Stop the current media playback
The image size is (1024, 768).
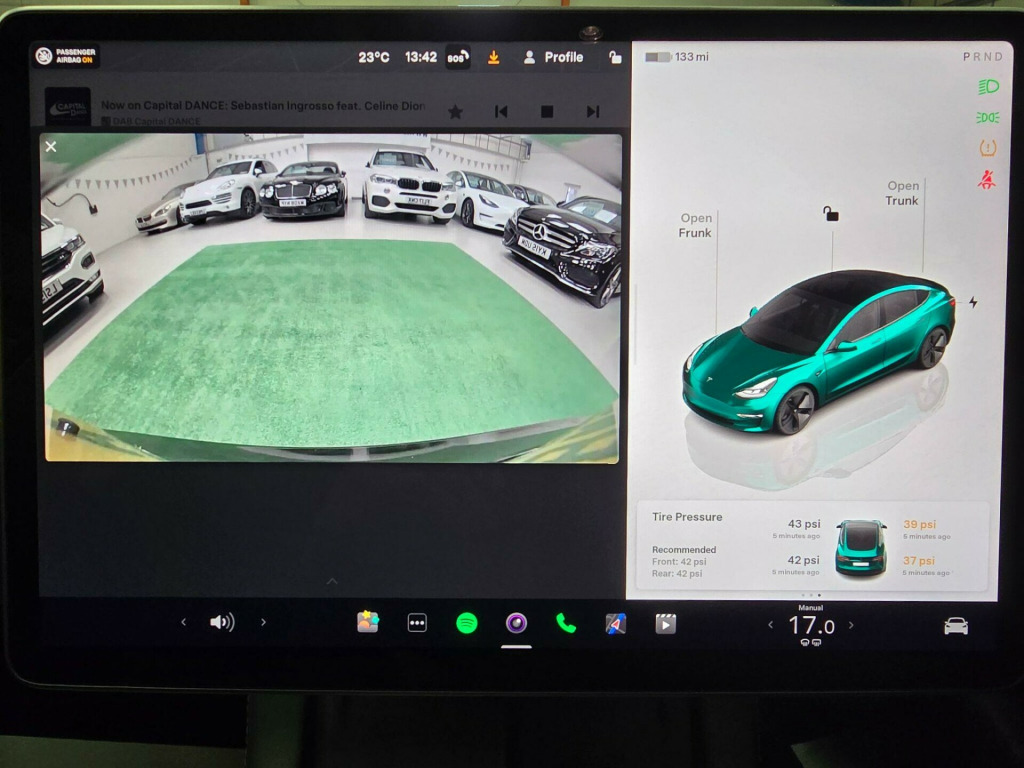point(547,112)
